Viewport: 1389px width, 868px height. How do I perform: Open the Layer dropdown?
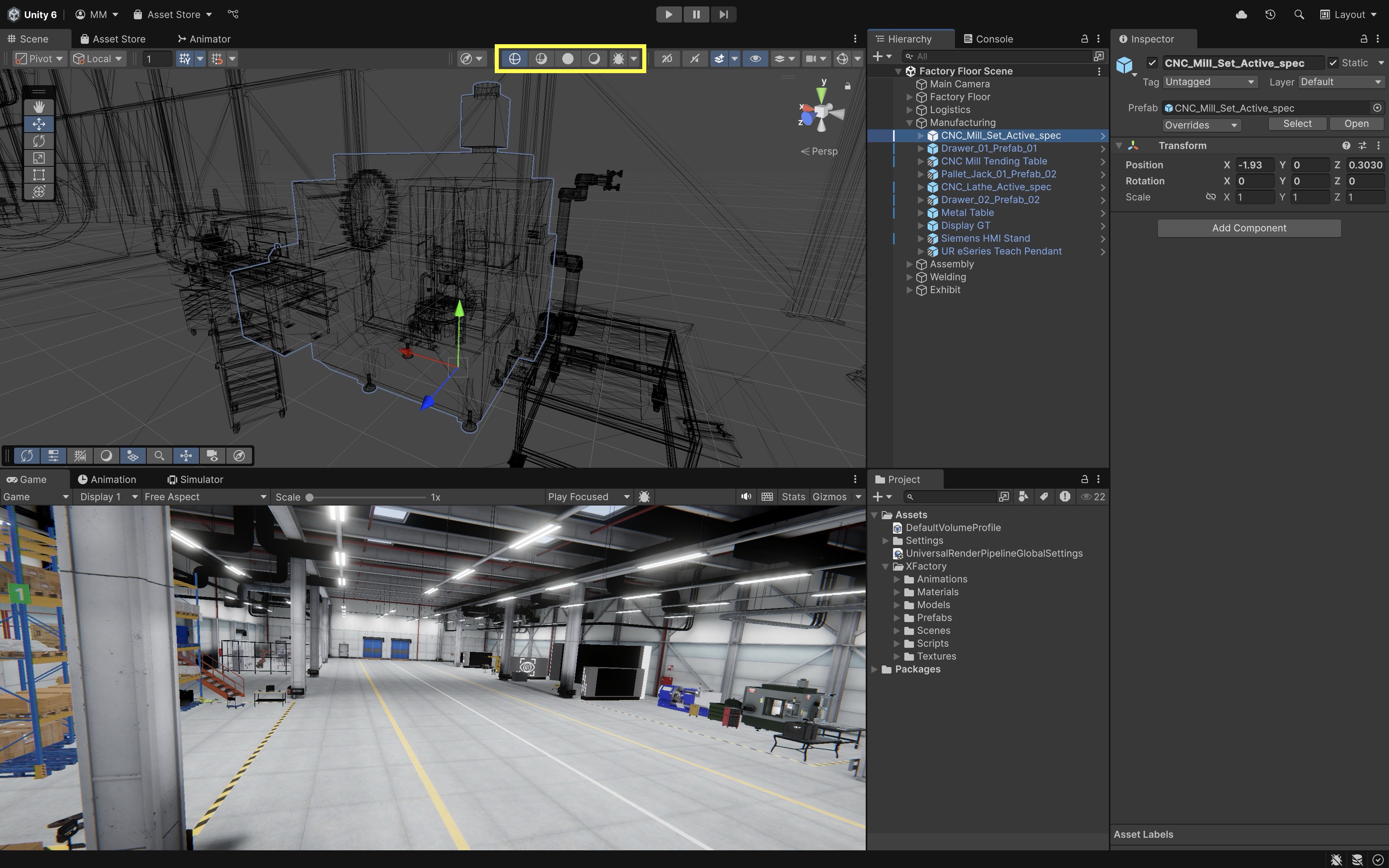(x=1341, y=82)
